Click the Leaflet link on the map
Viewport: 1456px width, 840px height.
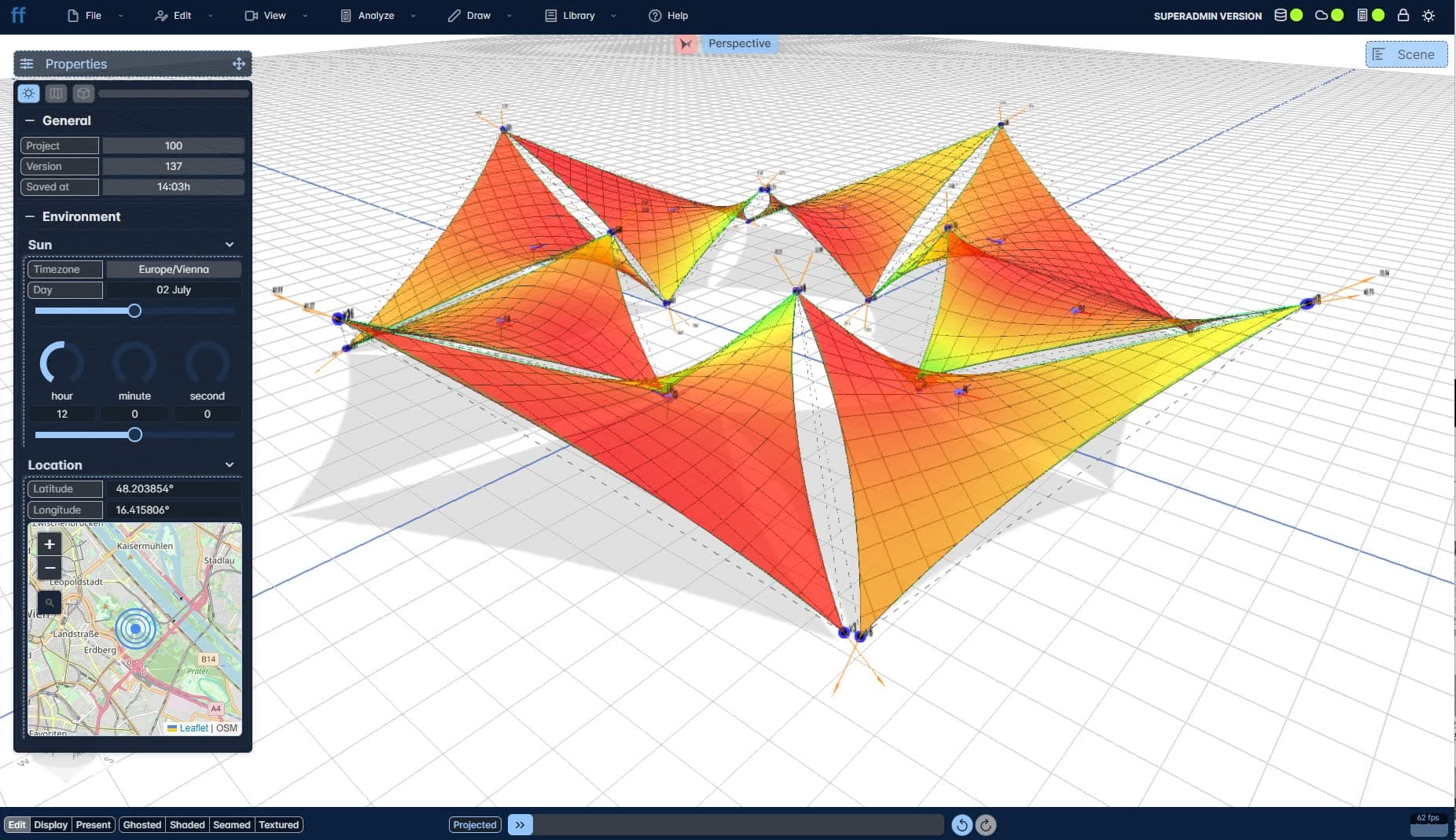point(193,728)
